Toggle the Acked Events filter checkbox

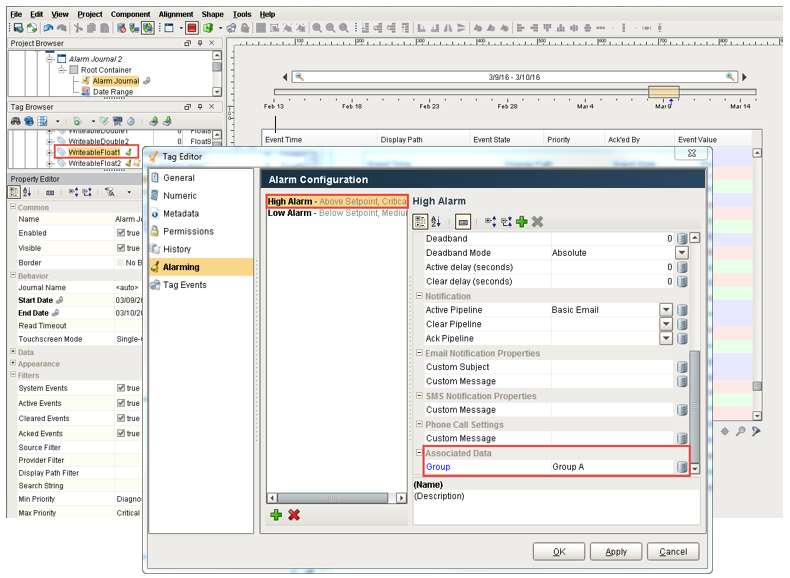coord(121,433)
